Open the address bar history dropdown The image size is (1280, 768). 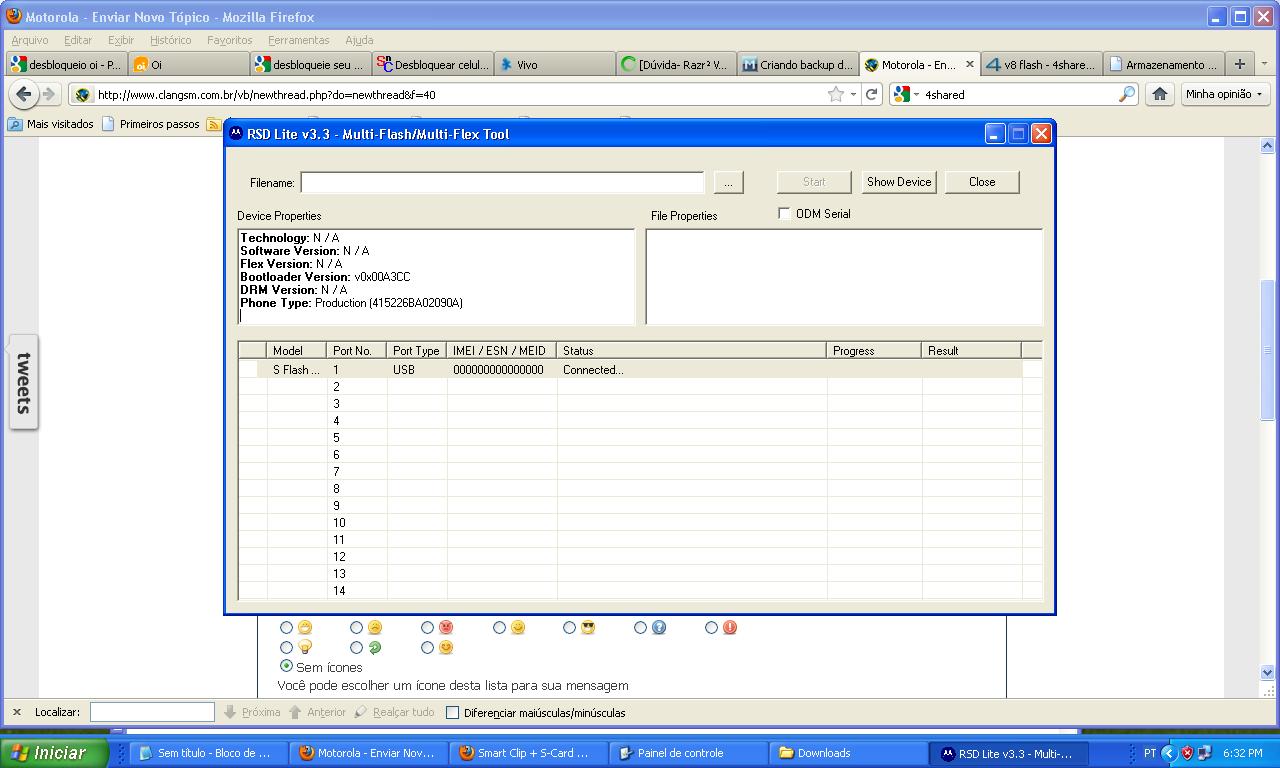pyautogui.click(x=853, y=94)
